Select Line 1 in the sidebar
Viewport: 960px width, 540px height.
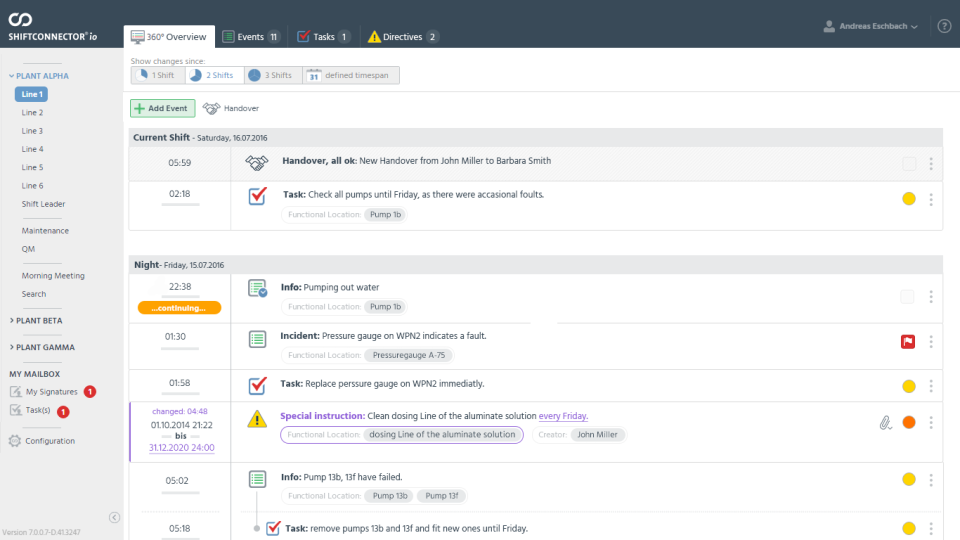[32, 94]
